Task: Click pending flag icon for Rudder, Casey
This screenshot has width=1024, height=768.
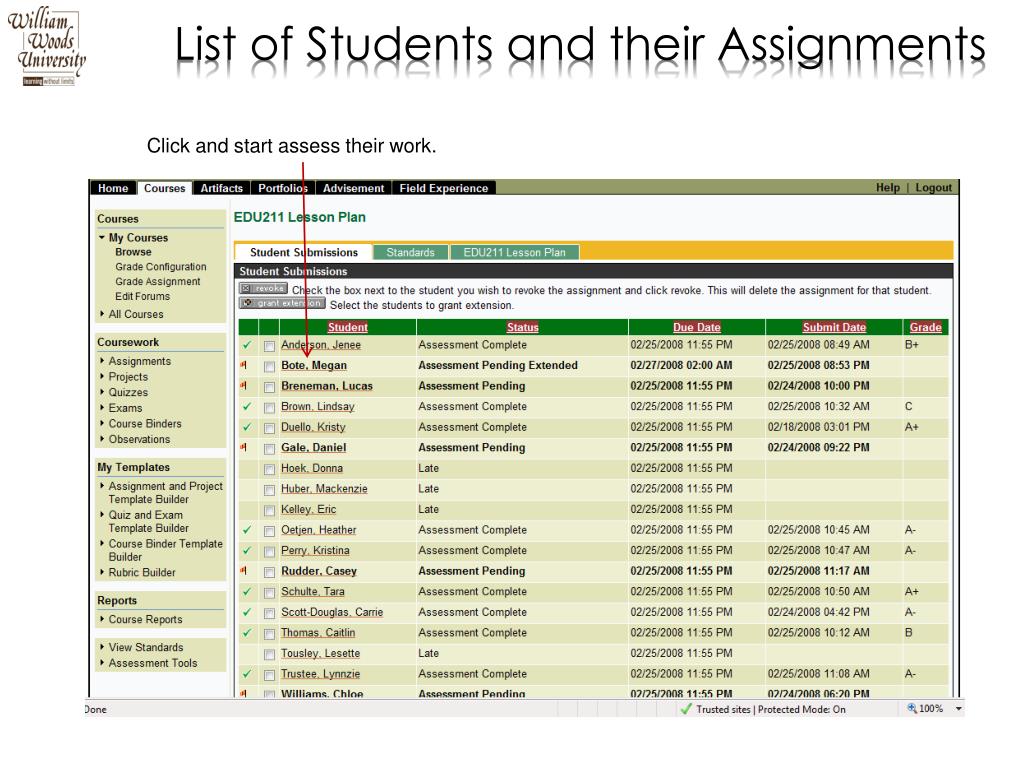Action: pyautogui.click(x=244, y=571)
